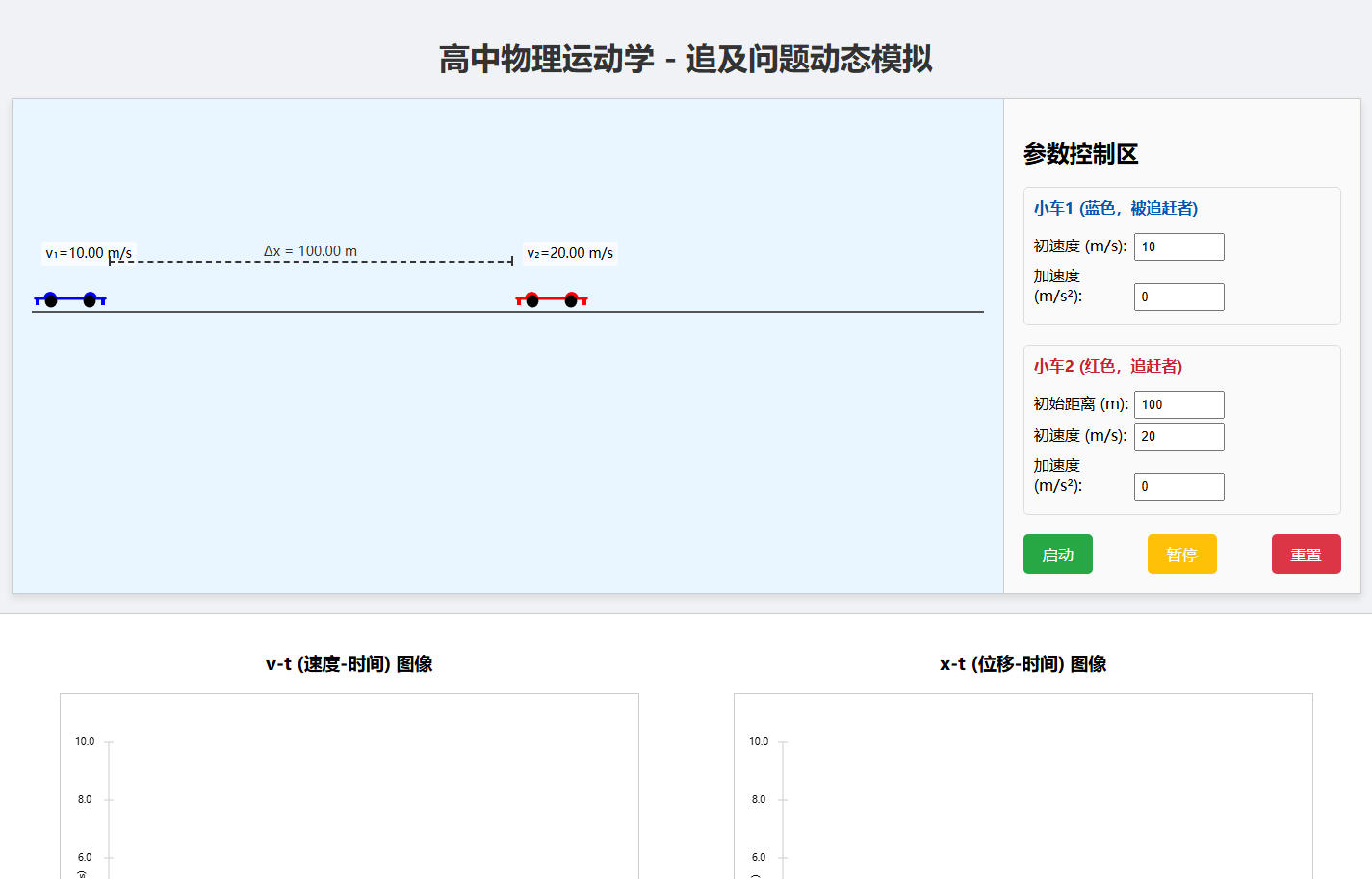Focus Car 1 初速度 input field
The height and width of the screenshot is (879, 1372).
click(x=1178, y=246)
